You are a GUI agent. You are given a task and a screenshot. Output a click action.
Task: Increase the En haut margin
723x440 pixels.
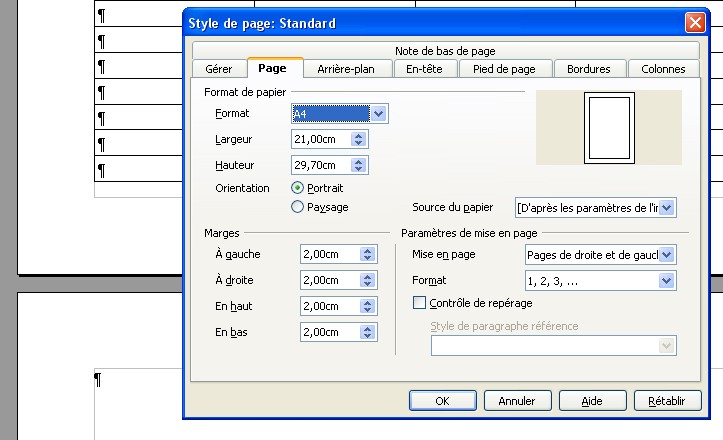tap(367, 303)
